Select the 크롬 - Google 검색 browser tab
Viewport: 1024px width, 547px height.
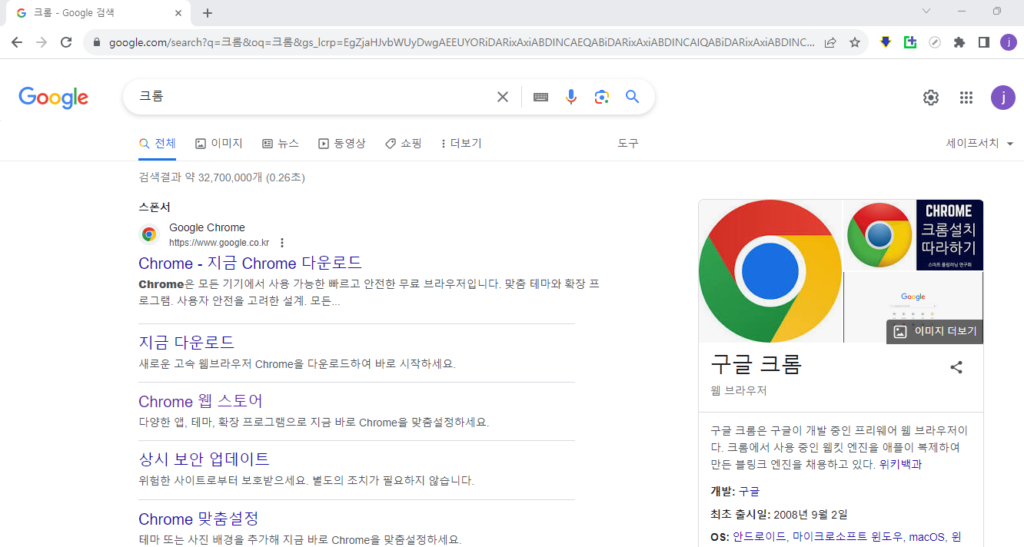tap(98, 13)
